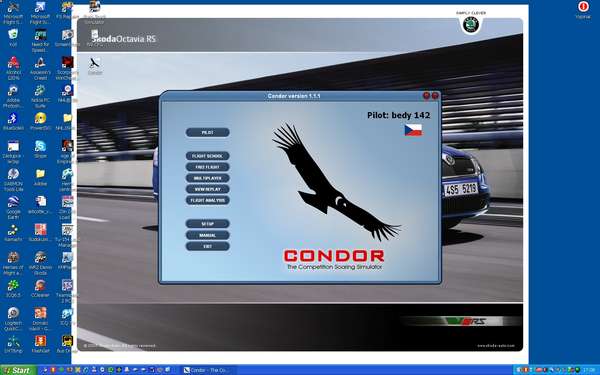
Task: Open FLIGHT ANALYSIS in Condor
Action: pos(207,201)
